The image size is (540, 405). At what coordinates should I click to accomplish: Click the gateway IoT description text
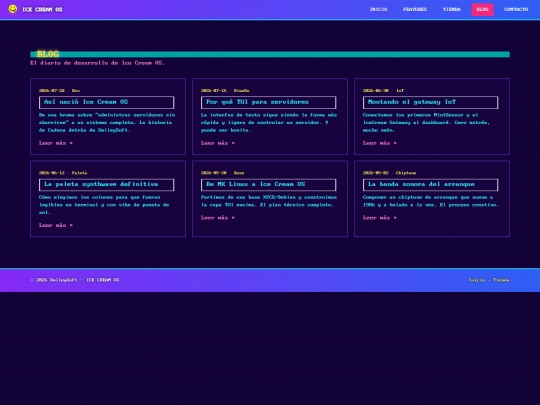[426, 123]
